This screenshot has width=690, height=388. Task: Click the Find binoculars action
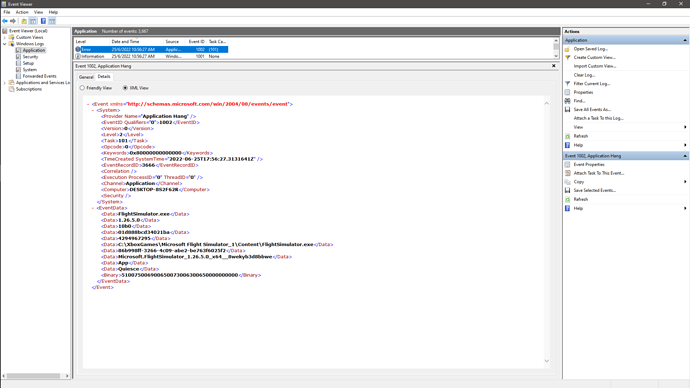click(579, 101)
